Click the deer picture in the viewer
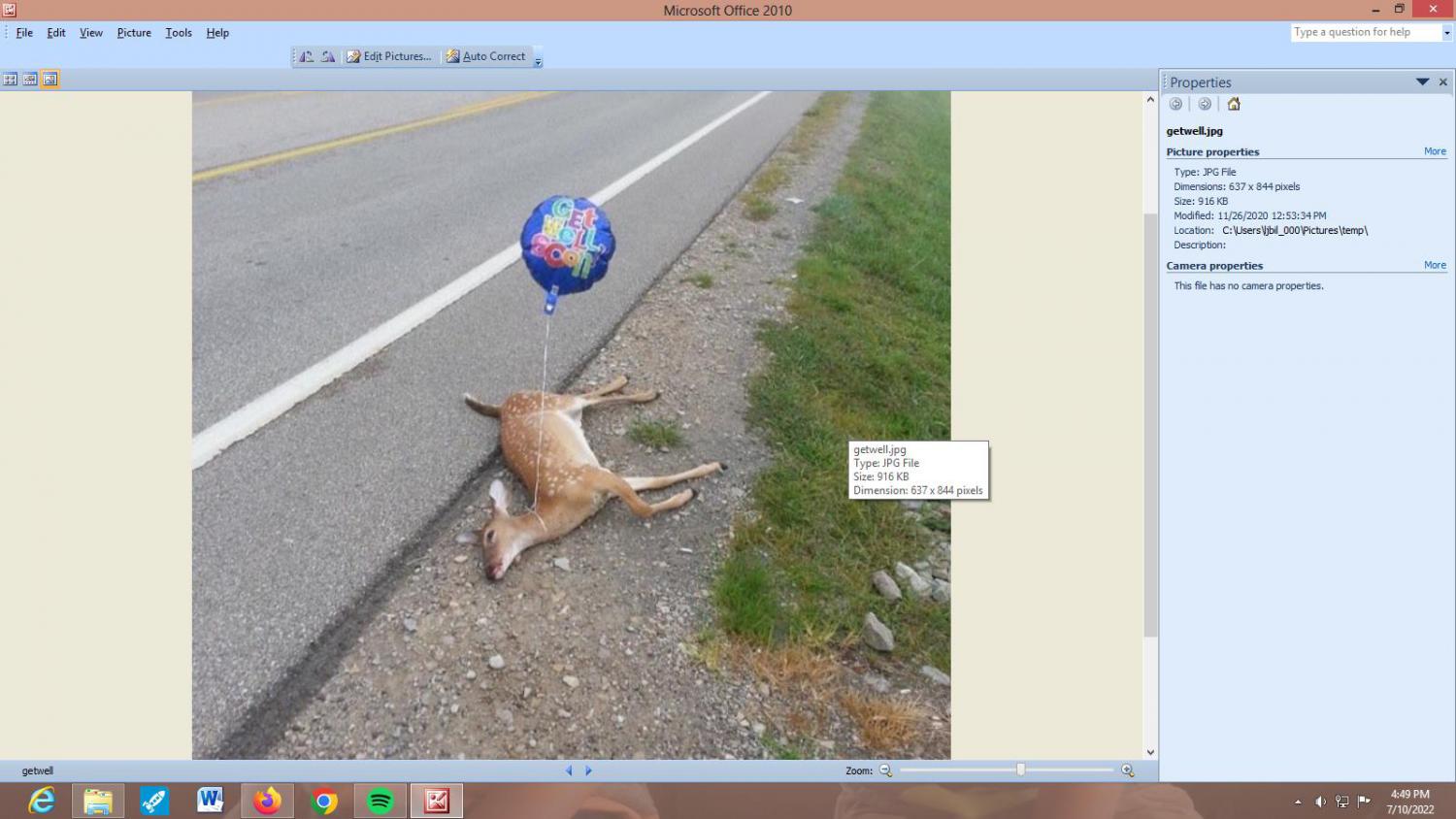1456x819 pixels. coord(571,425)
